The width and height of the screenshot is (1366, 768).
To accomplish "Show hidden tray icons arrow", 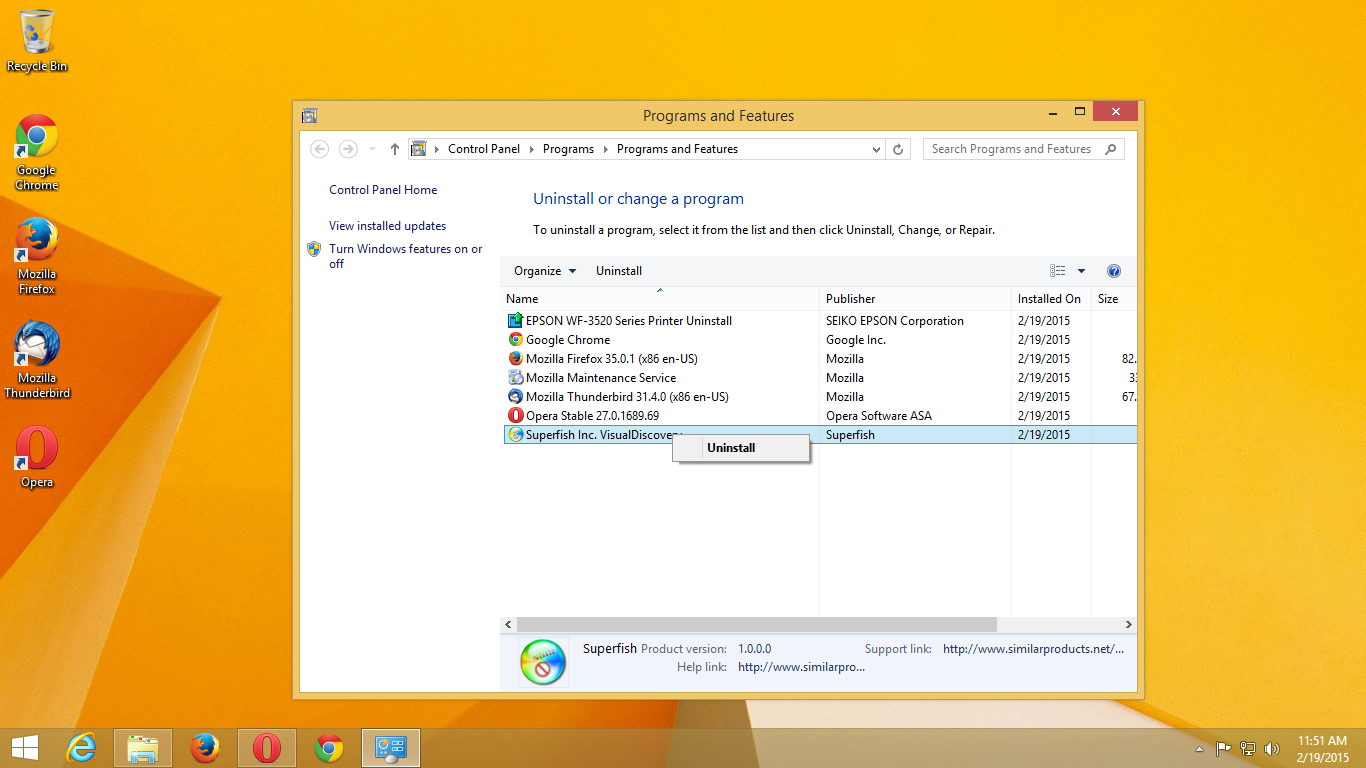I will tap(1200, 748).
